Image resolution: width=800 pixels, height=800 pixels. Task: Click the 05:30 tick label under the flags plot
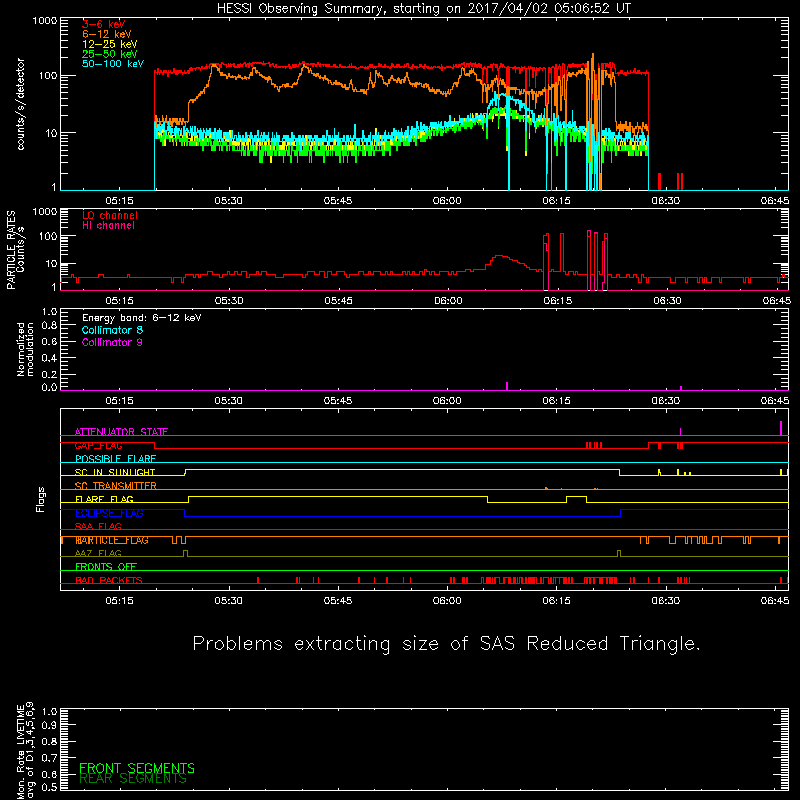(x=229, y=601)
